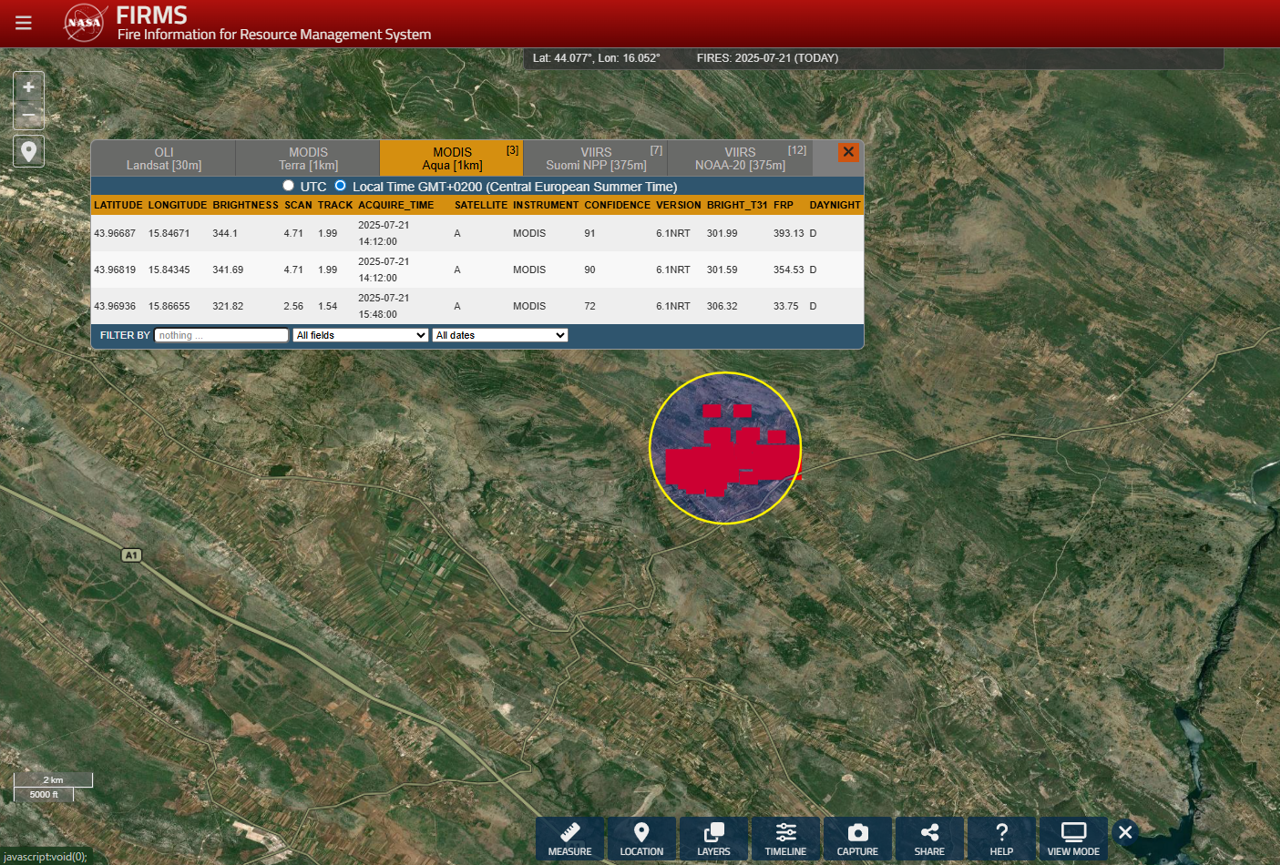The height and width of the screenshot is (865, 1280).
Task: Open the Measure tool
Action: click(x=570, y=838)
